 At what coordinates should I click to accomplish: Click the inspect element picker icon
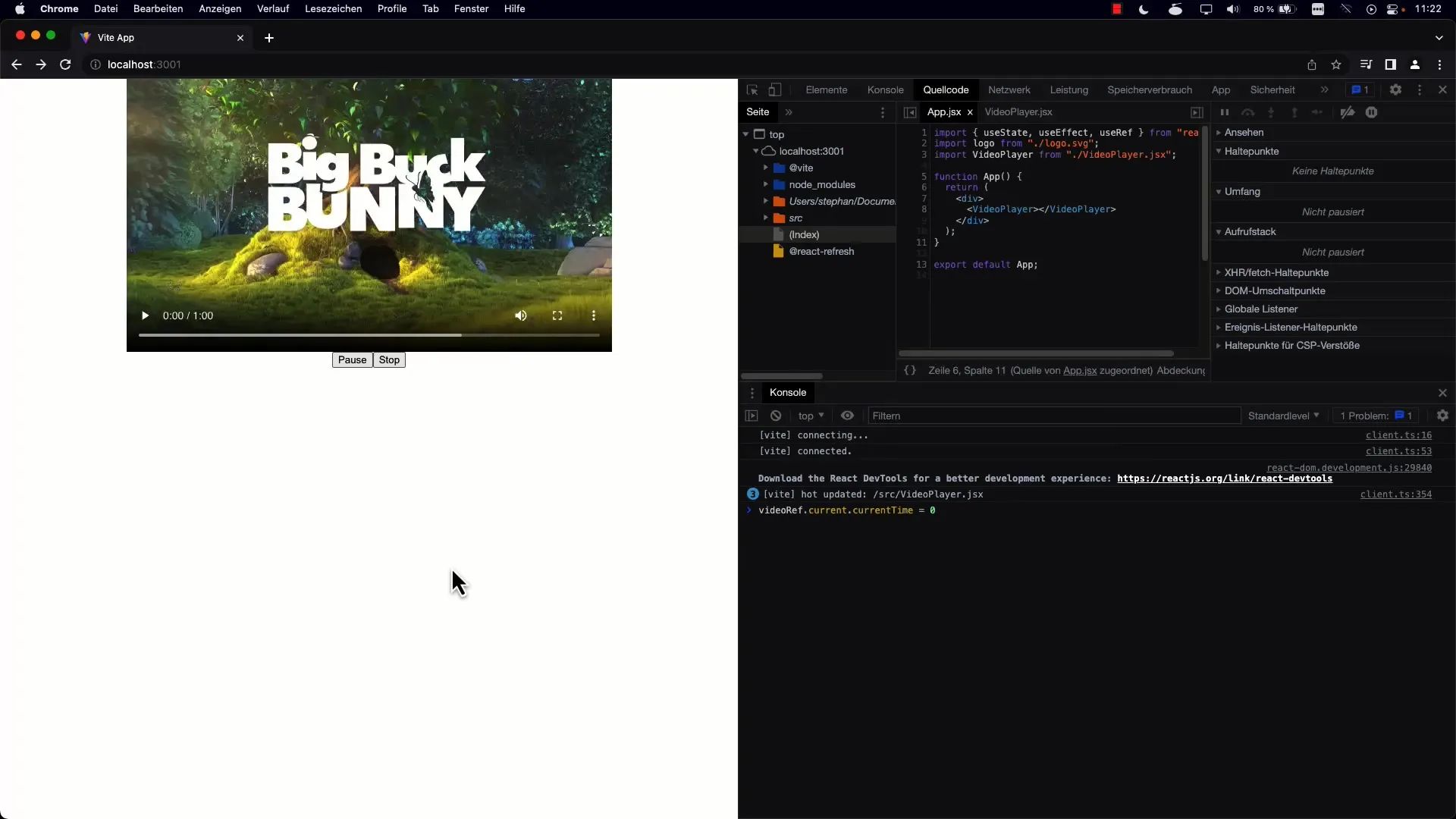click(x=752, y=89)
